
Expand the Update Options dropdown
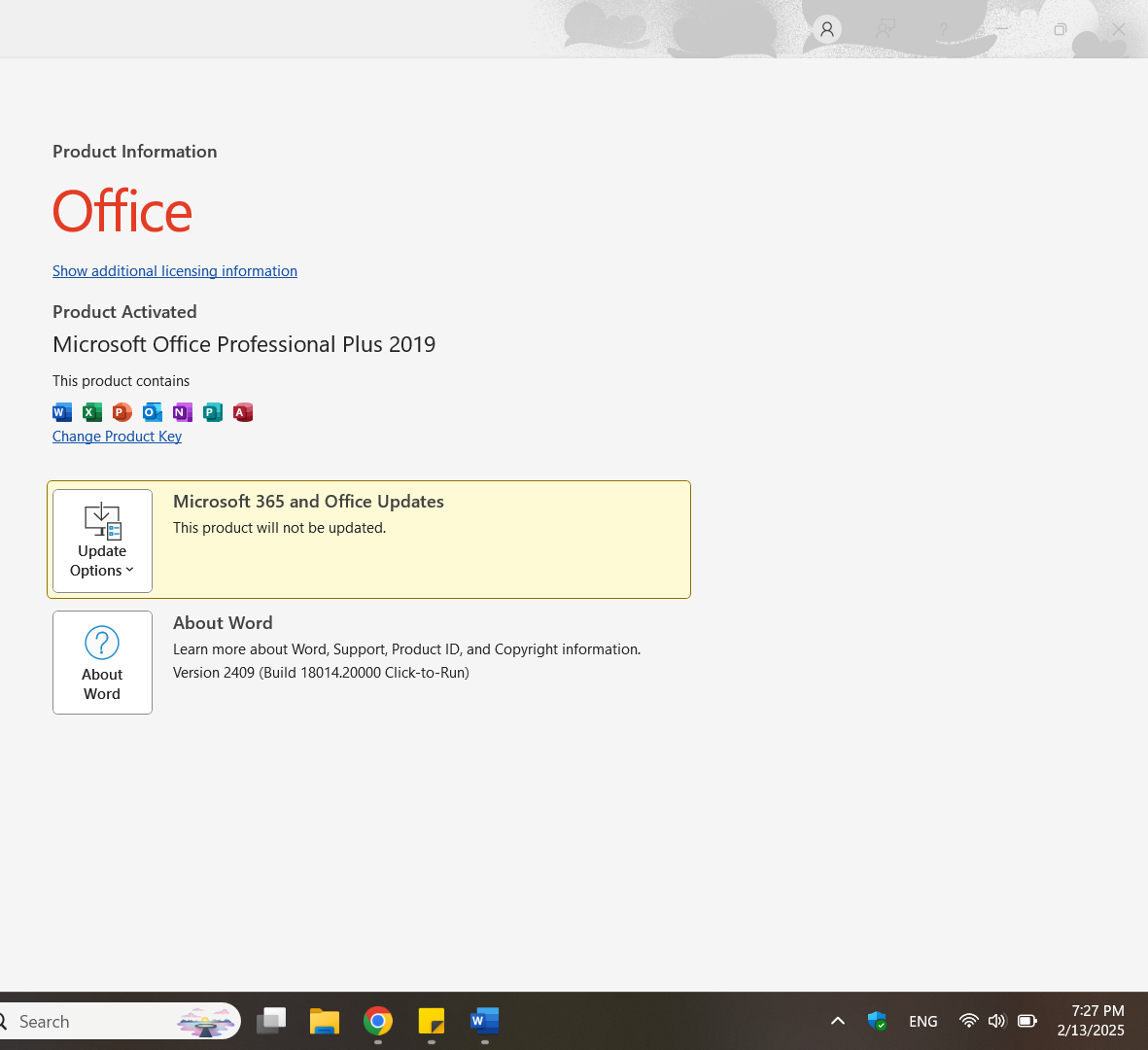[102, 542]
